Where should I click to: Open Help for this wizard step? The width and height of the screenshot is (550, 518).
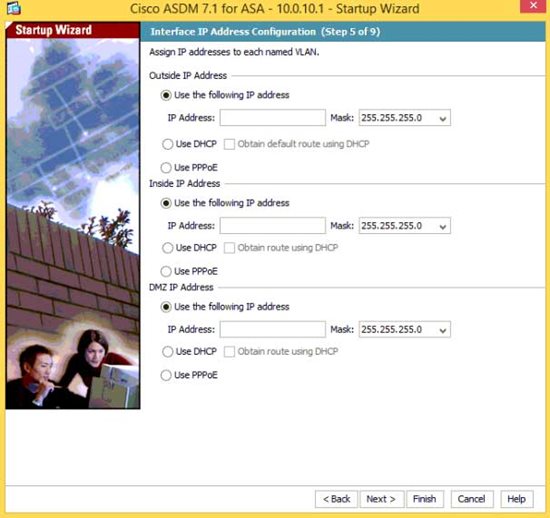[x=517, y=499]
